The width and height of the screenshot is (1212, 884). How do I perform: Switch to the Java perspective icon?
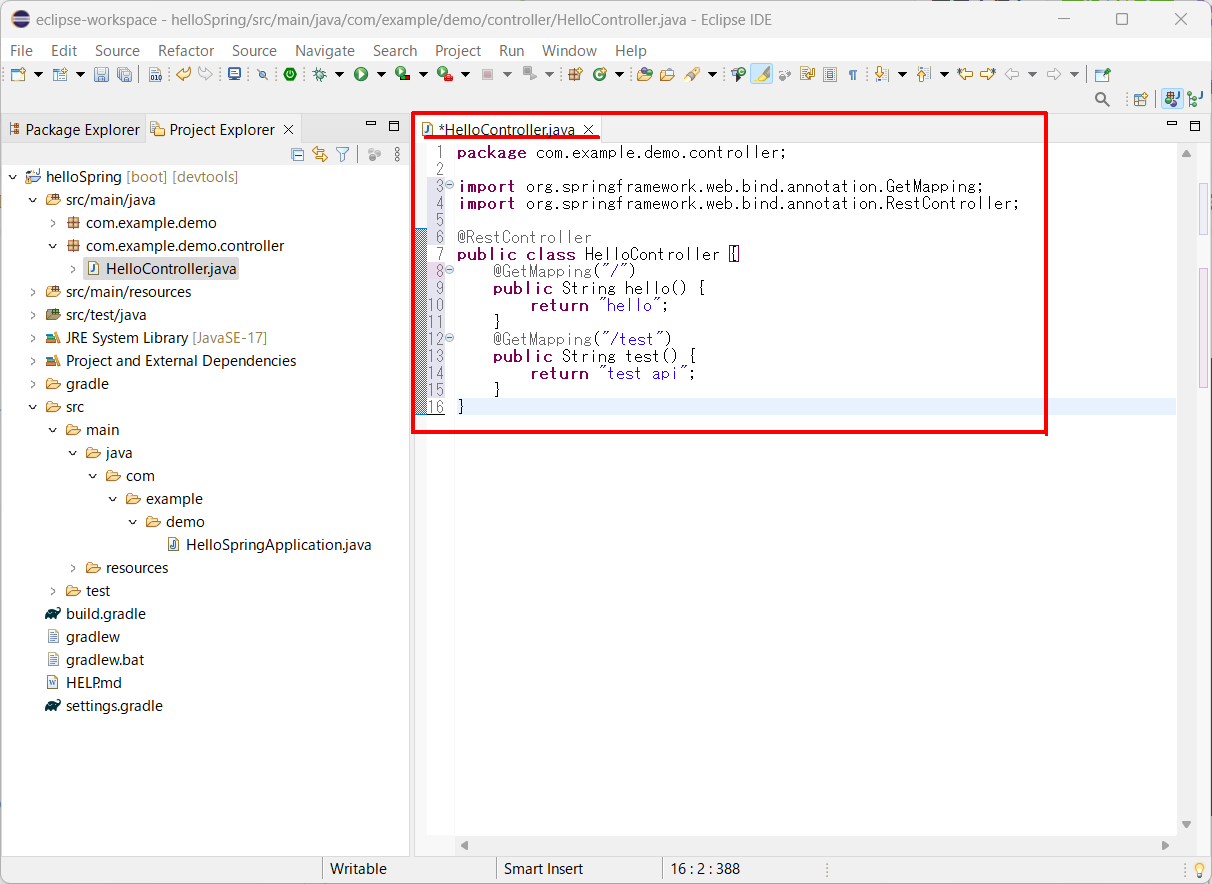[x=1172, y=99]
